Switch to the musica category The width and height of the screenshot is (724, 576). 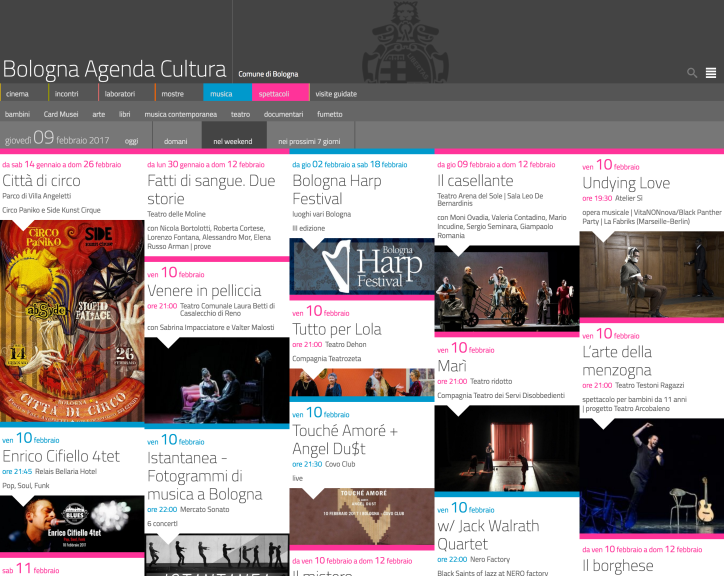pos(222,94)
